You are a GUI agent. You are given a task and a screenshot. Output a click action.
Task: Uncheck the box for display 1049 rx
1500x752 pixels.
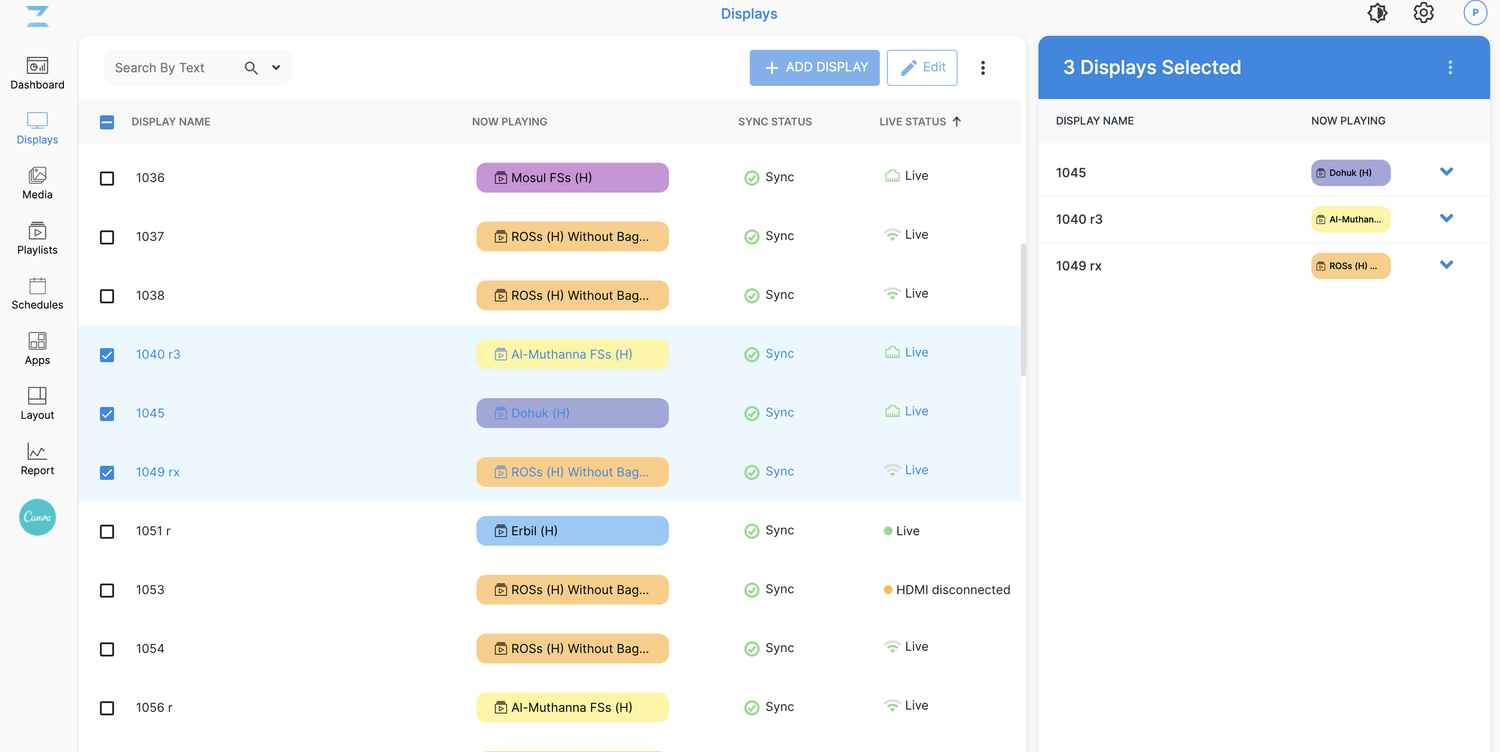107,473
